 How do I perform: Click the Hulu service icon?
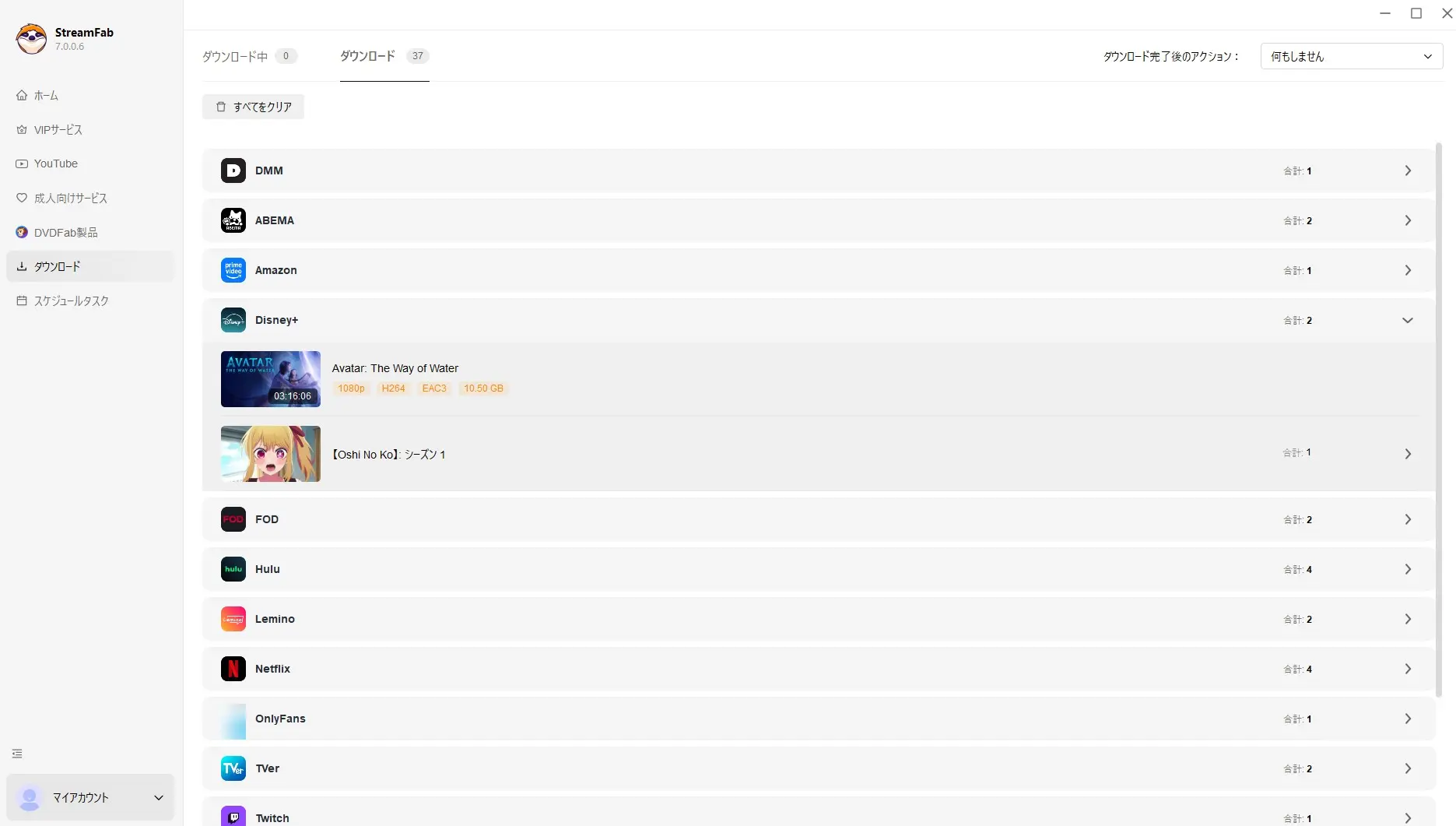(233, 569)
